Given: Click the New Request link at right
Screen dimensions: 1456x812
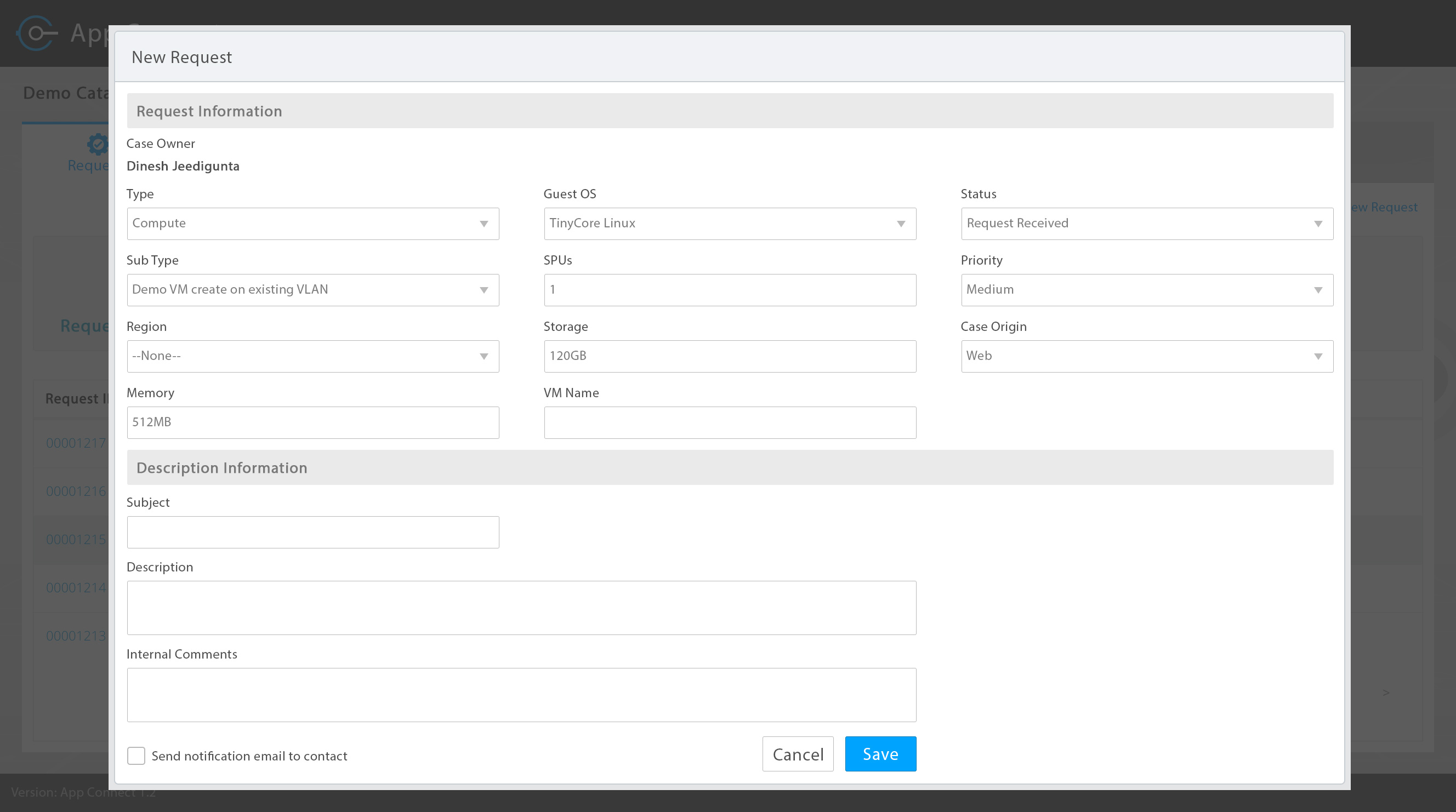Looking at the screenshot, I should (x=1385, y=207).
